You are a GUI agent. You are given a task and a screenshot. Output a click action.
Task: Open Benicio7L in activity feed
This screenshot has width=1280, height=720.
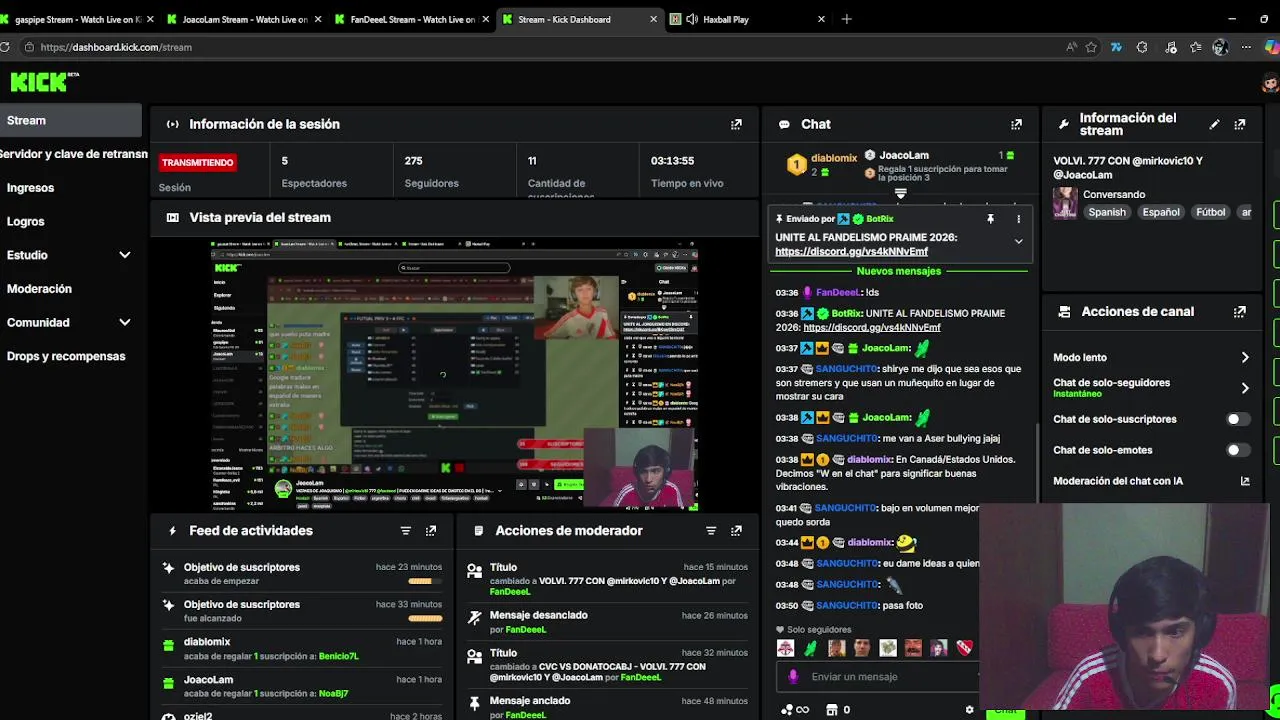[x=338, y=656]
